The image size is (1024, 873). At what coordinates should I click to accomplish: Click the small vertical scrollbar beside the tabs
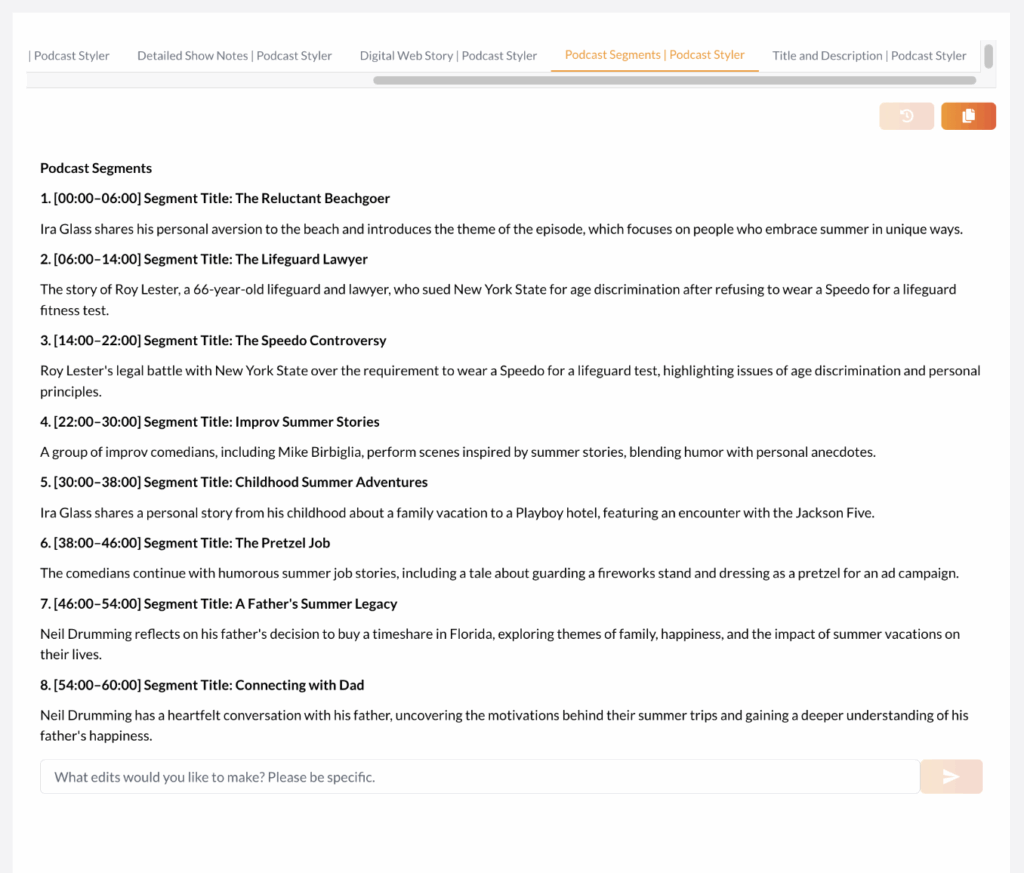coord(988,56)
